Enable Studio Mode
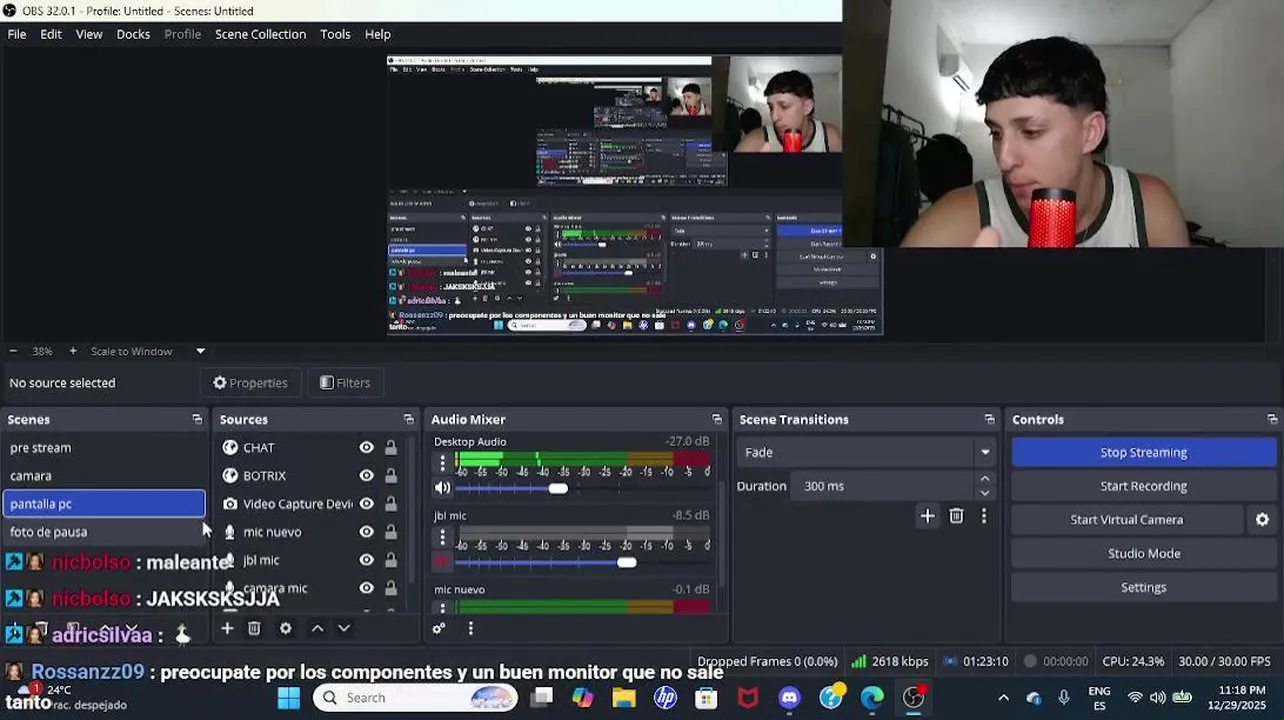 pyautogui.click(x=1143, y=553)
